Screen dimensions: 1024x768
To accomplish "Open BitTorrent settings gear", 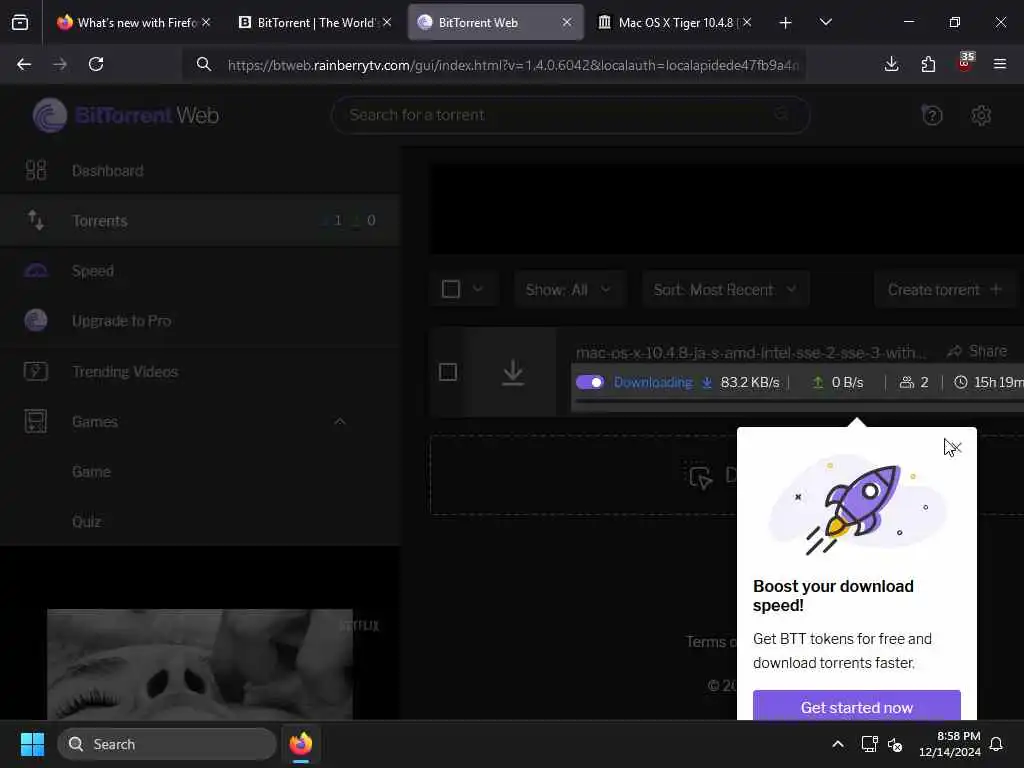I will tap(981, 116).
